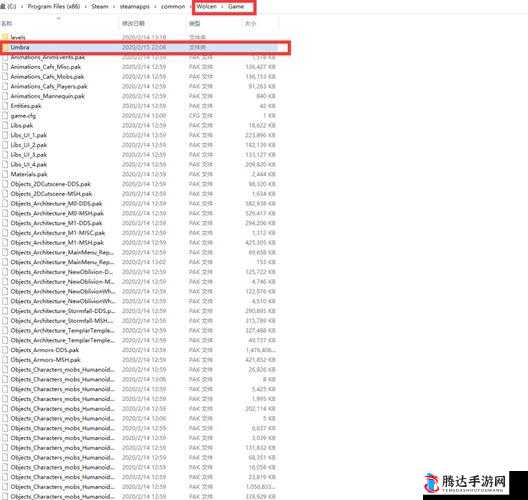Sort by the 类型 (Type) column header
Image resolution: width=528 pixels, height=500 pixels.
coord(195,24)
